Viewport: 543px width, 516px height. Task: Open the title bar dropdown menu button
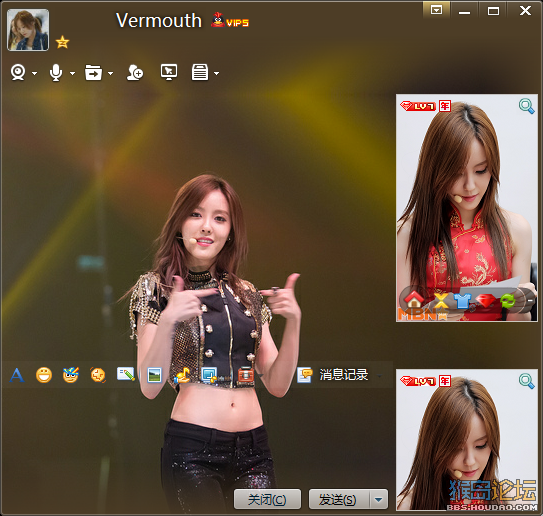point(436,10)
